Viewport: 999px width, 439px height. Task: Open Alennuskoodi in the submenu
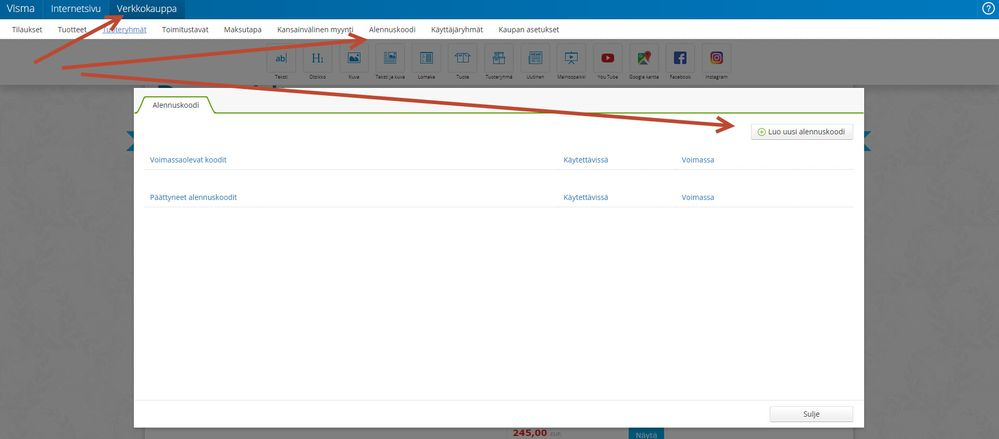click(x=392, y=29)
